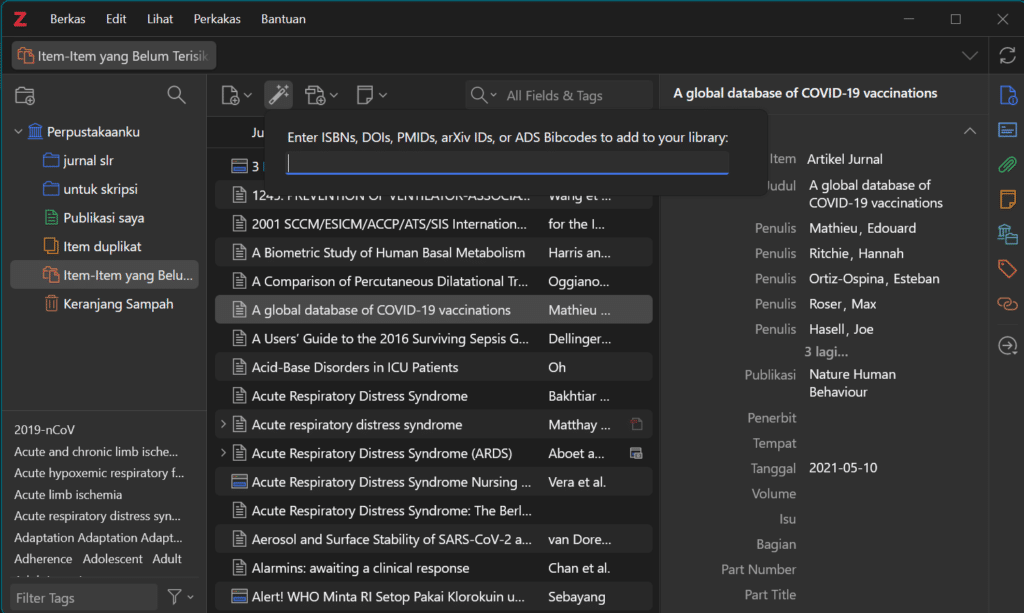Image resolution: width=1024 pixels, height=613 pixels.
Task: Create a new collection with folder icon
Action: pos(25,95)
